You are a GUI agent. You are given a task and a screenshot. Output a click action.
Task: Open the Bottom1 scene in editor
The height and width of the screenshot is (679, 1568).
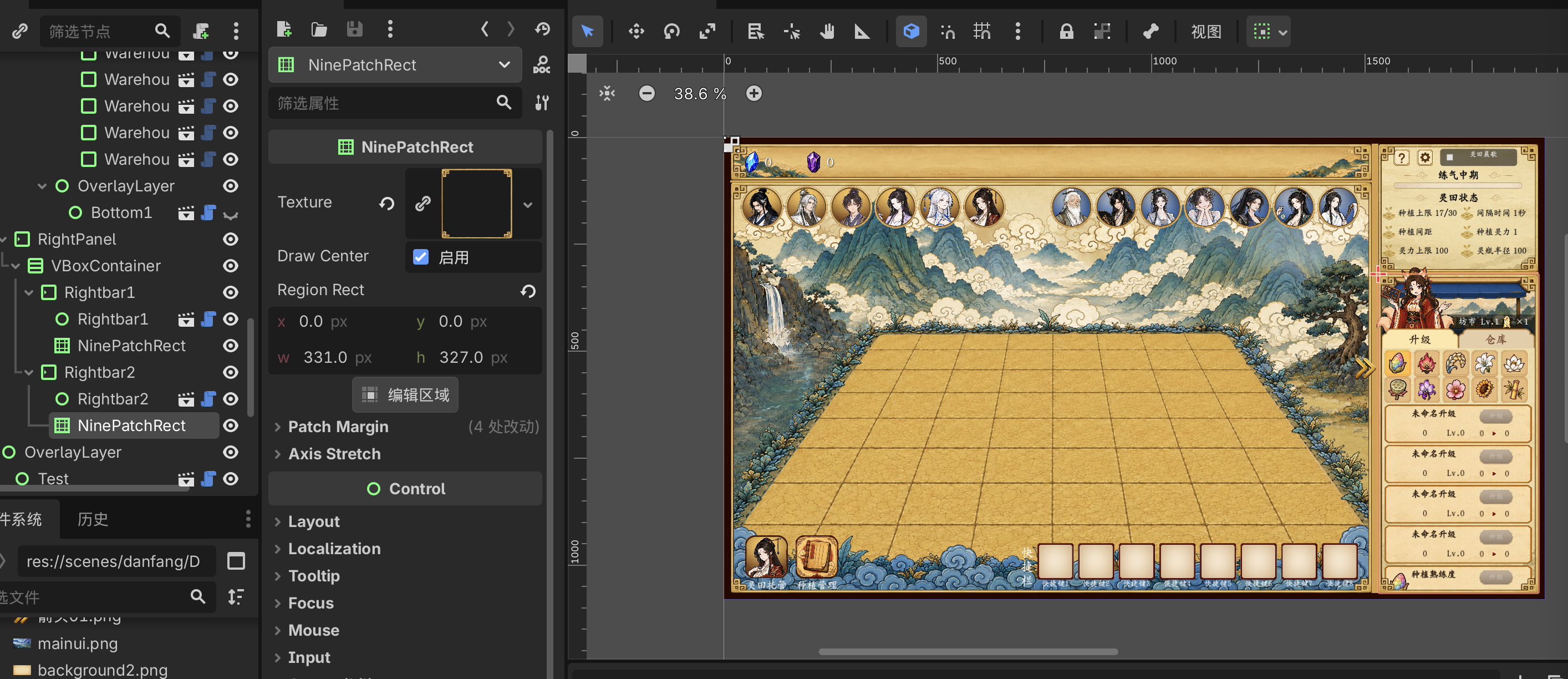pos(186,212)
